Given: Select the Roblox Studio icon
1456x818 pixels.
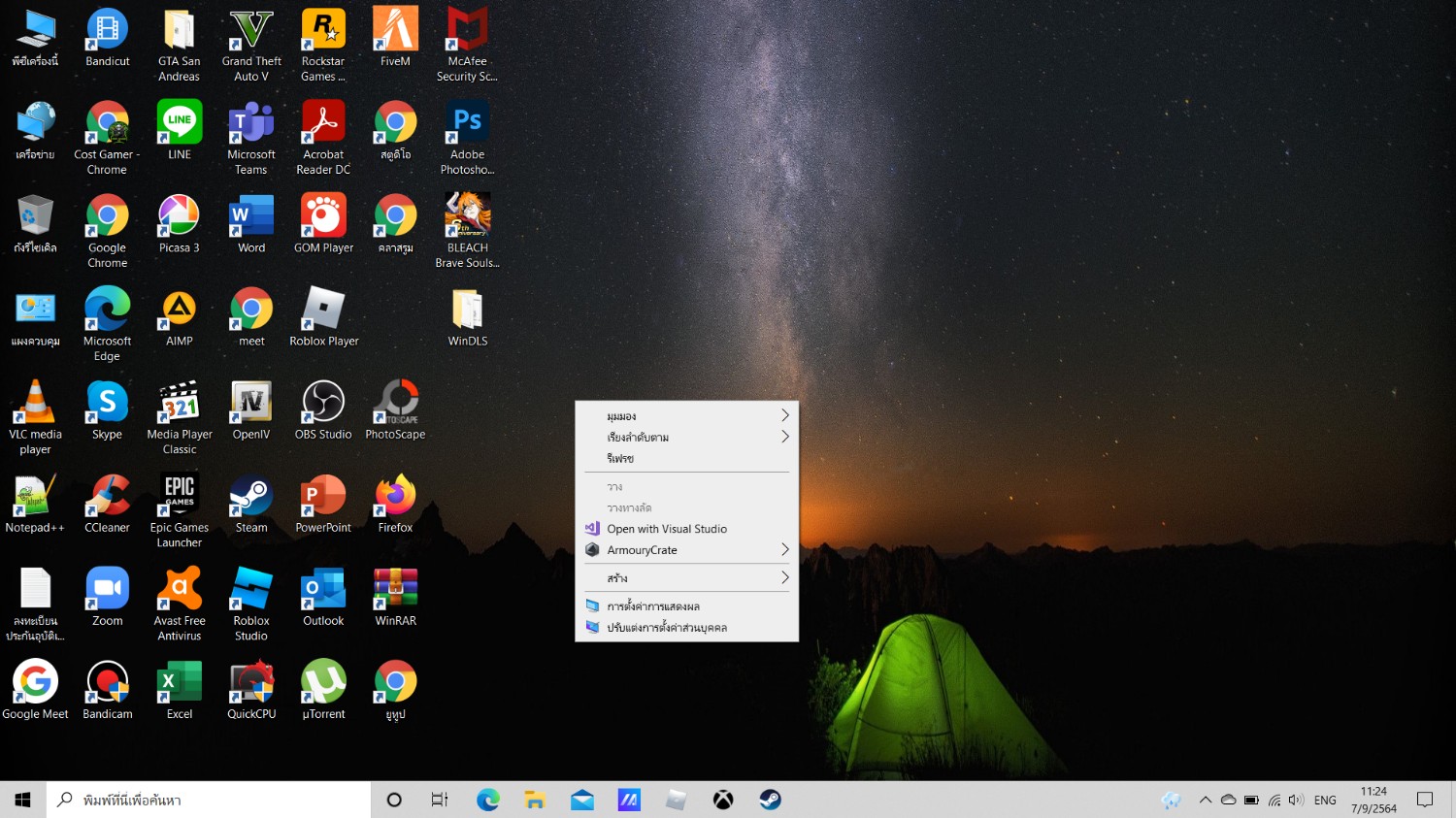Looking at the screenshot, I should point(251,605).
